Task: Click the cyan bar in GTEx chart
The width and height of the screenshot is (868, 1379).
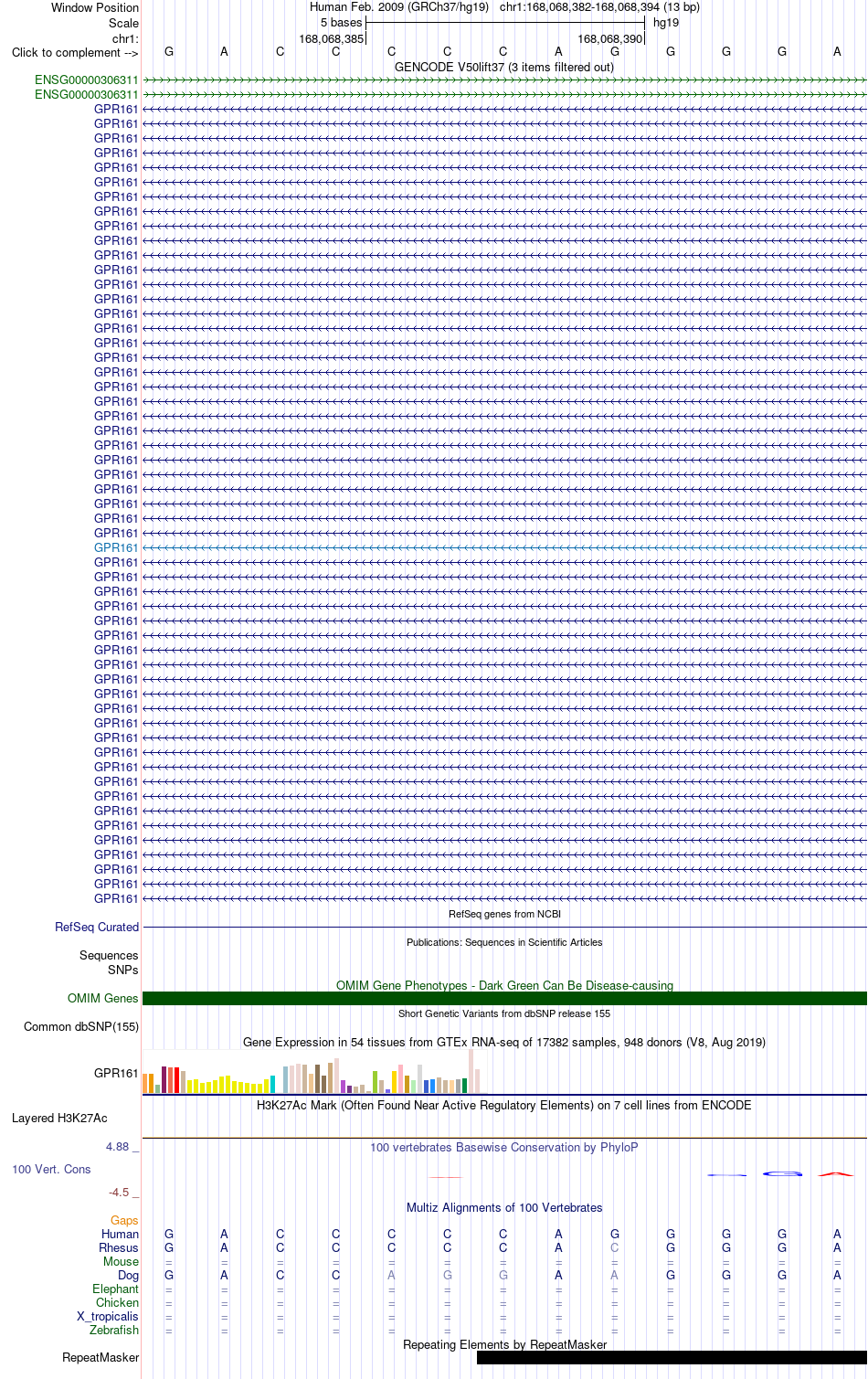Action: pyautogui.click(x=273, y=1084)
